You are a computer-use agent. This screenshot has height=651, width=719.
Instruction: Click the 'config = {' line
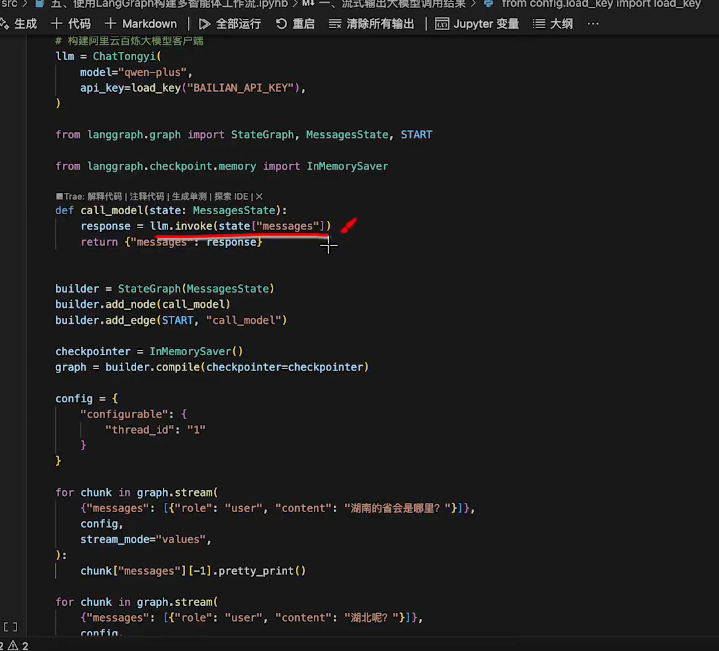[x=87, y=399]
